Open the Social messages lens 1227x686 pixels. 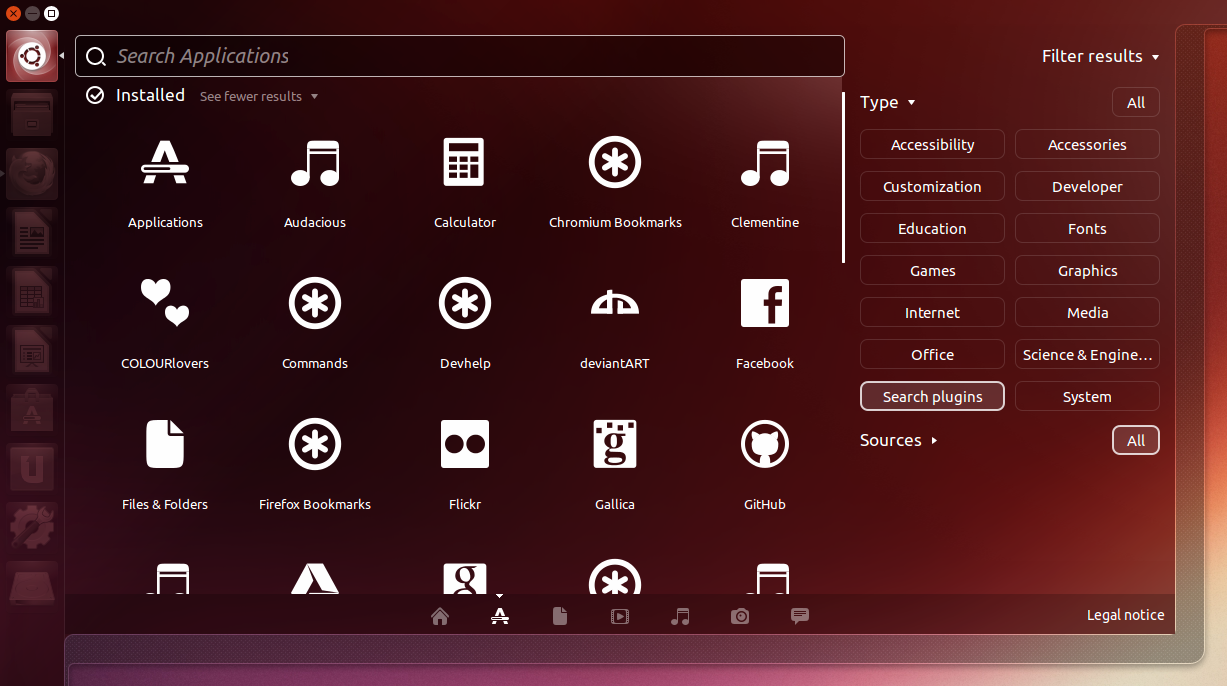(799, 616)
